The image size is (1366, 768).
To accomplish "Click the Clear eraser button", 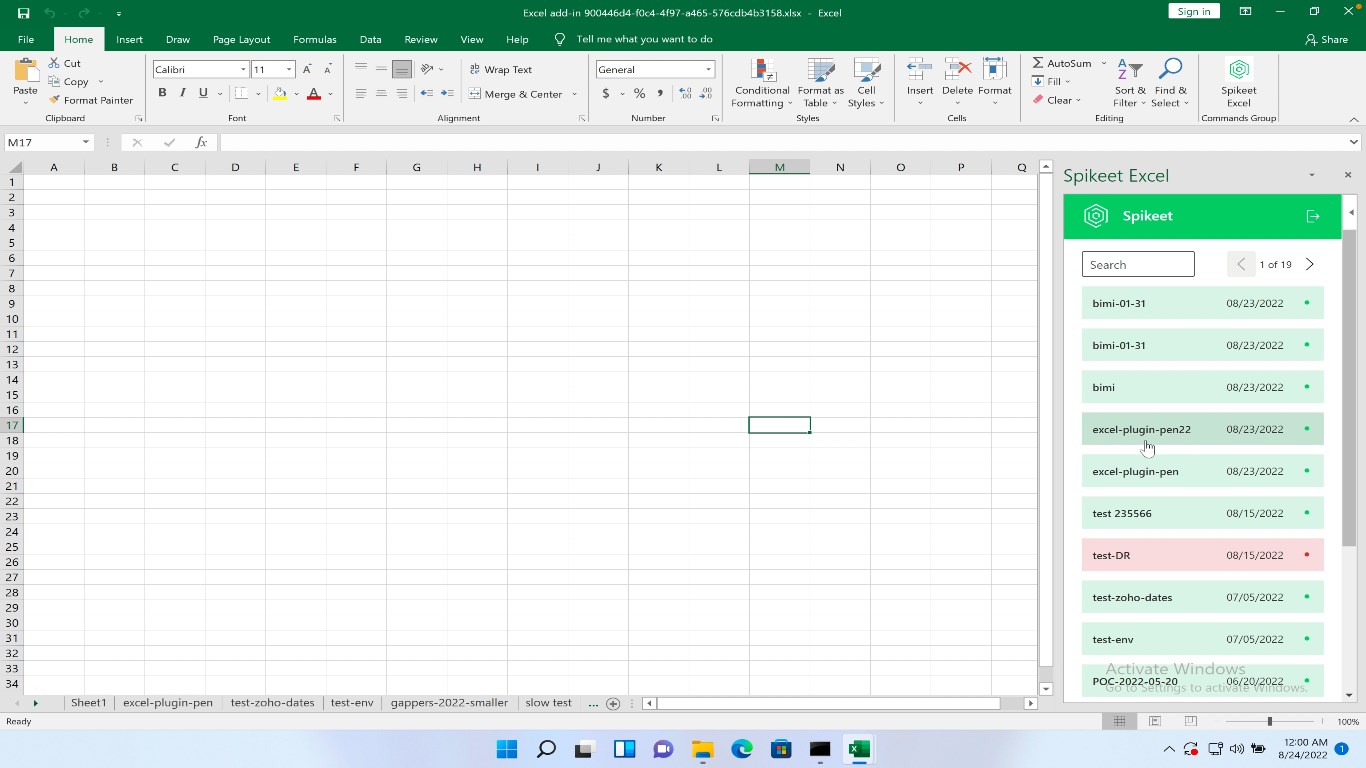I will tap(1052, 100).
